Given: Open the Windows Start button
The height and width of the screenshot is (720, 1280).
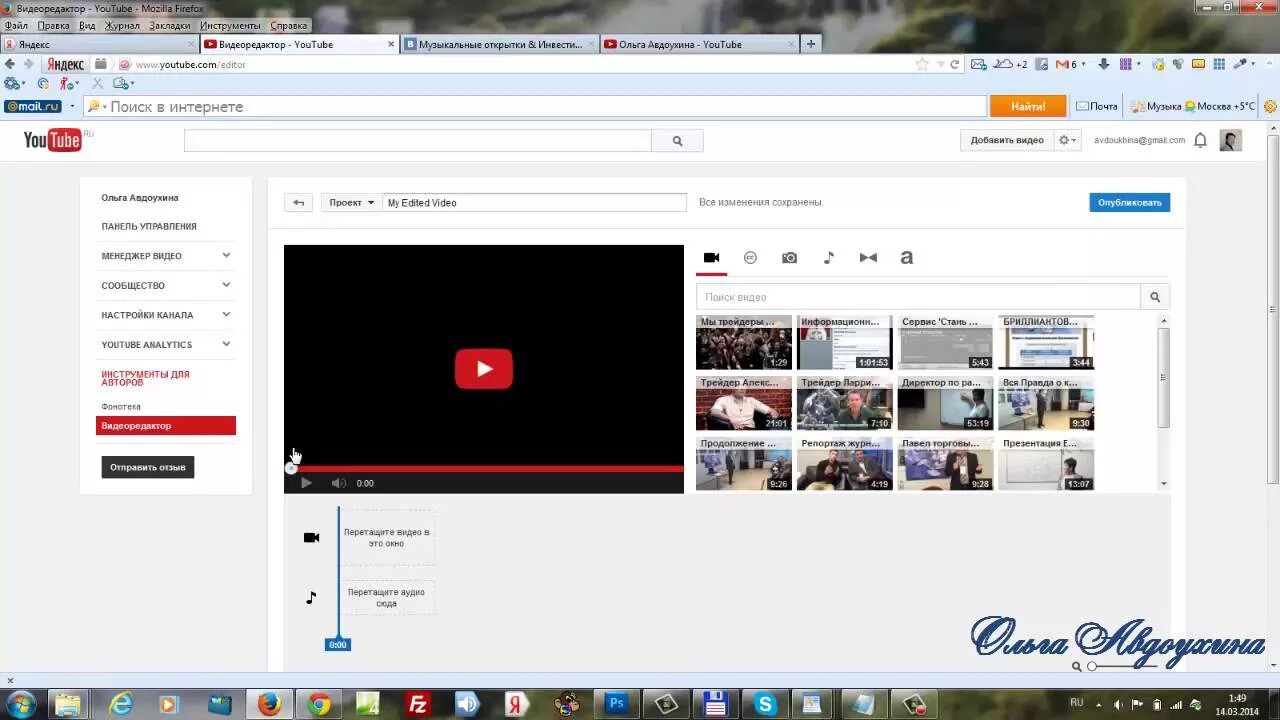Looking at the screenshot, I should [19, 703].
